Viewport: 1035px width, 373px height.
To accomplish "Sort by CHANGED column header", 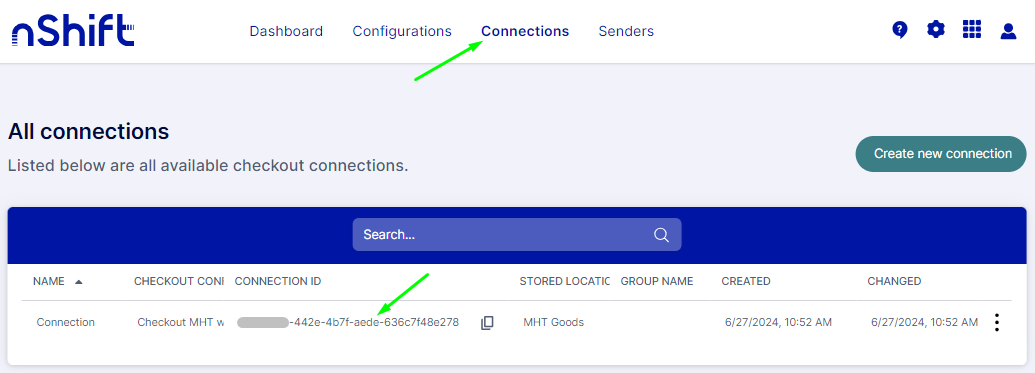I will coord(894,281).
